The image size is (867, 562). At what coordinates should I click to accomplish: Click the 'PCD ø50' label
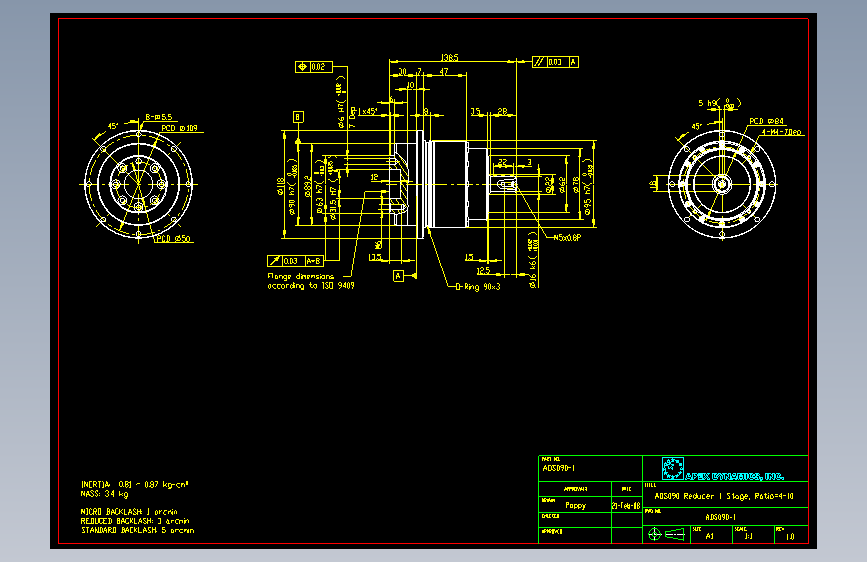click(x=174, y=239)
